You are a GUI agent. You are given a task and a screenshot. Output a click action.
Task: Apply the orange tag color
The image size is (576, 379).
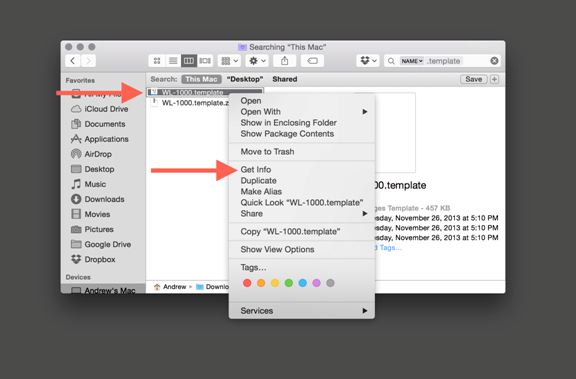coord(261,283)
